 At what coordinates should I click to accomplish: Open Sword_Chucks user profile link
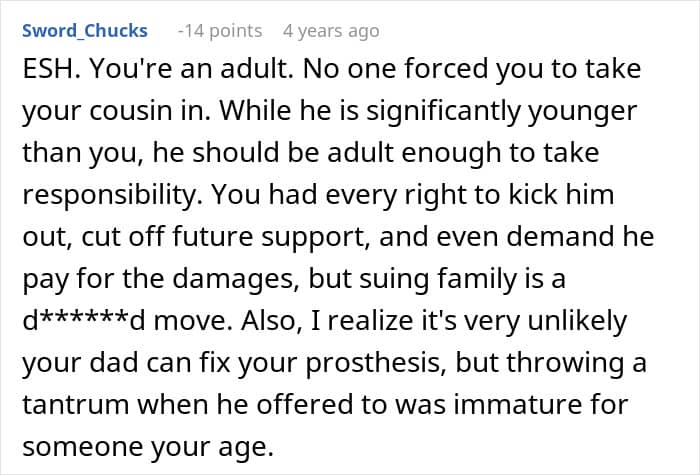click(x=84, y=31)
